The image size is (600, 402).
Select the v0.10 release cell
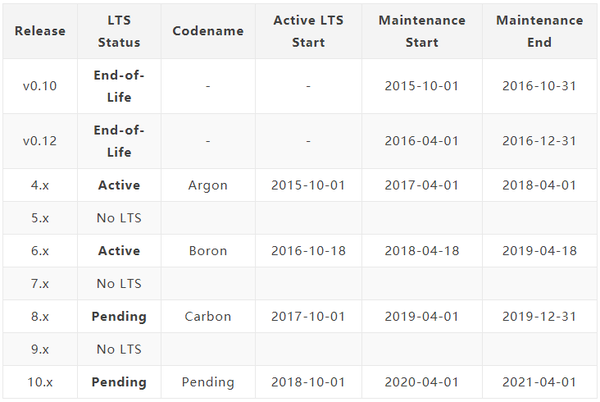pyautogui.click(x=40, y=86)
